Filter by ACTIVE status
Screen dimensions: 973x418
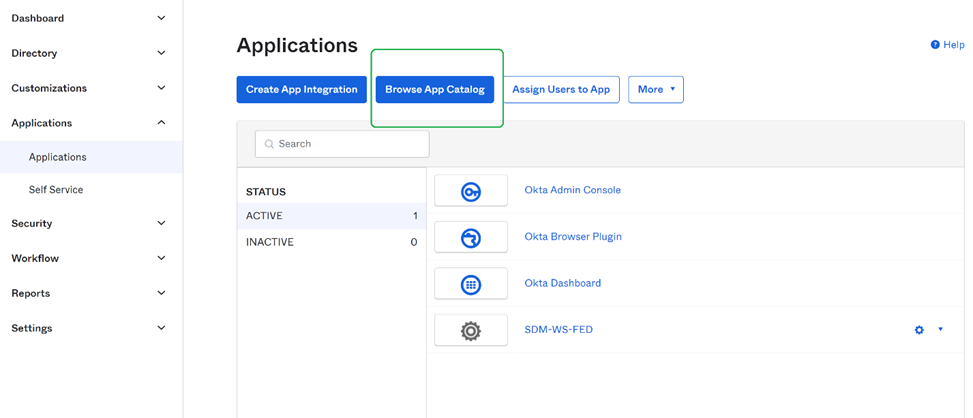(x=331, y=216)
